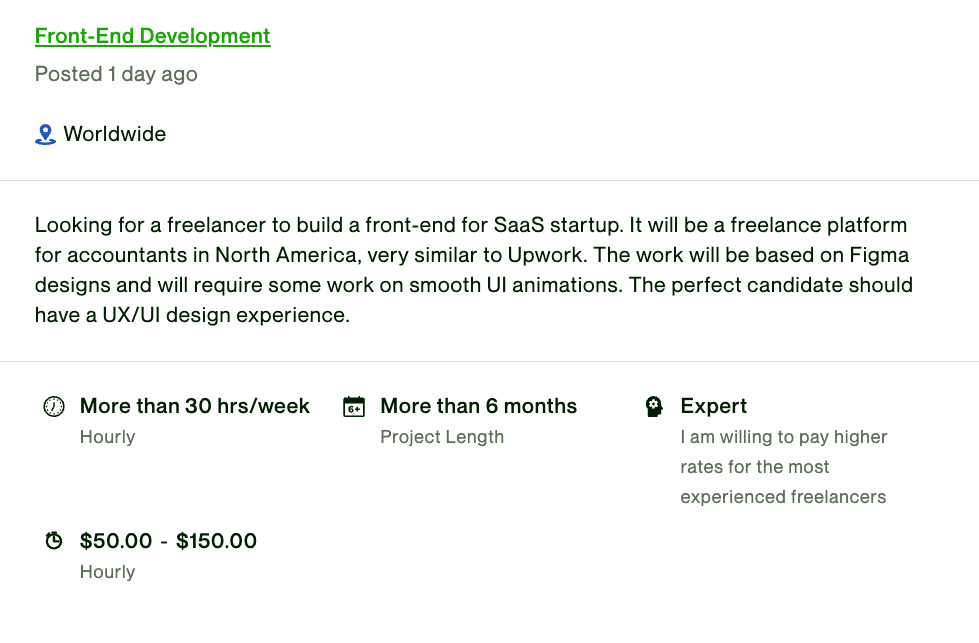
Task: Click the 'willing to pay higher rates' note
Action: tap(784, 467)
